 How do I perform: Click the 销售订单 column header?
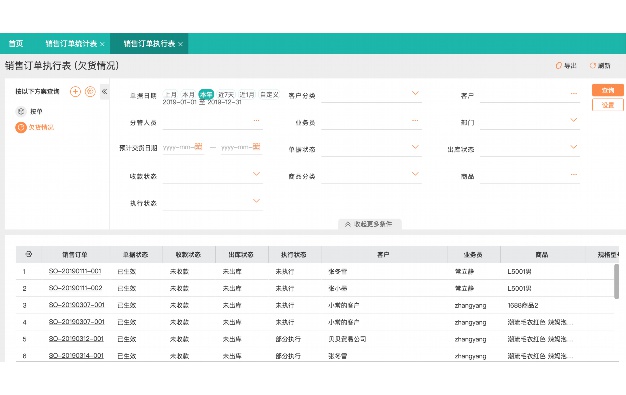pyautogui.click(x=75, y=254)
